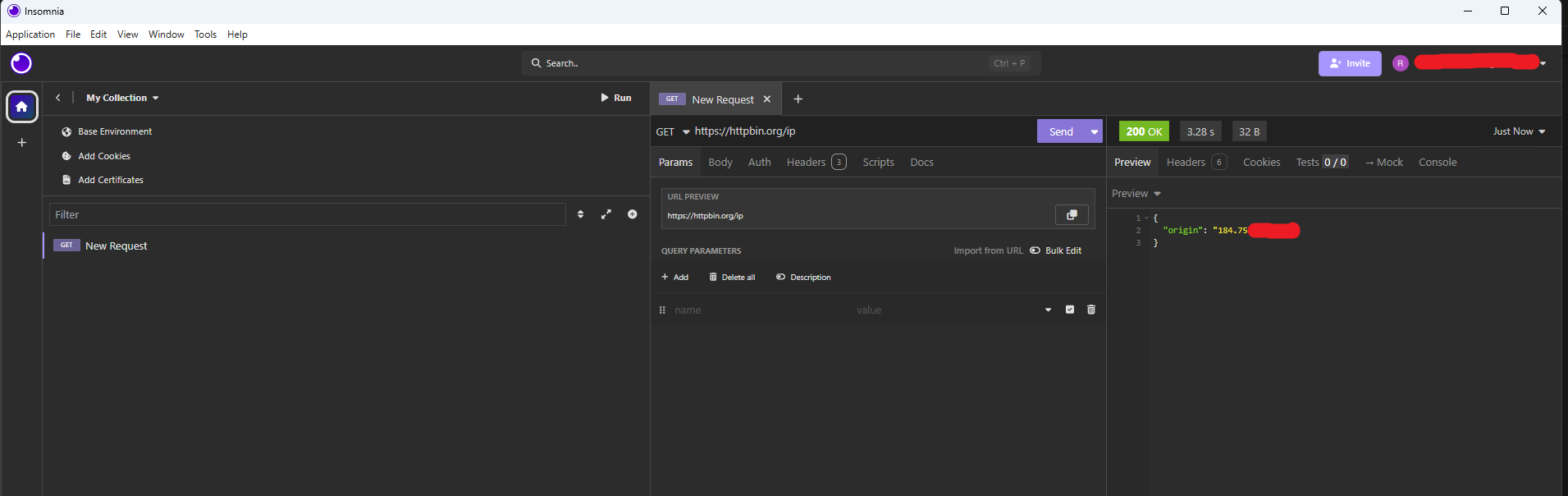Send the request

[x=1061, y=131]
